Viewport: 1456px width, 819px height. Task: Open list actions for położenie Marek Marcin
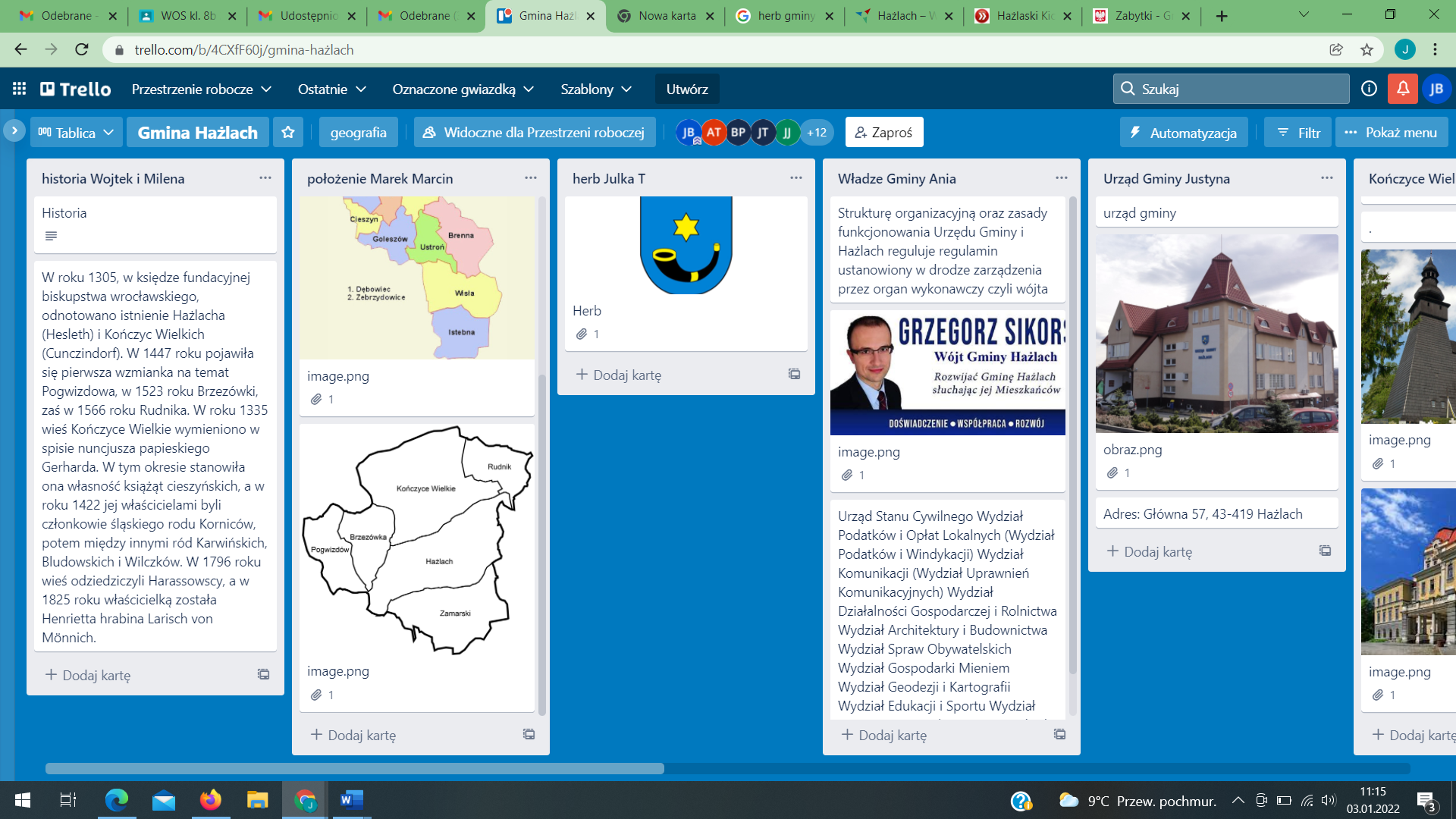pos(531,177)
